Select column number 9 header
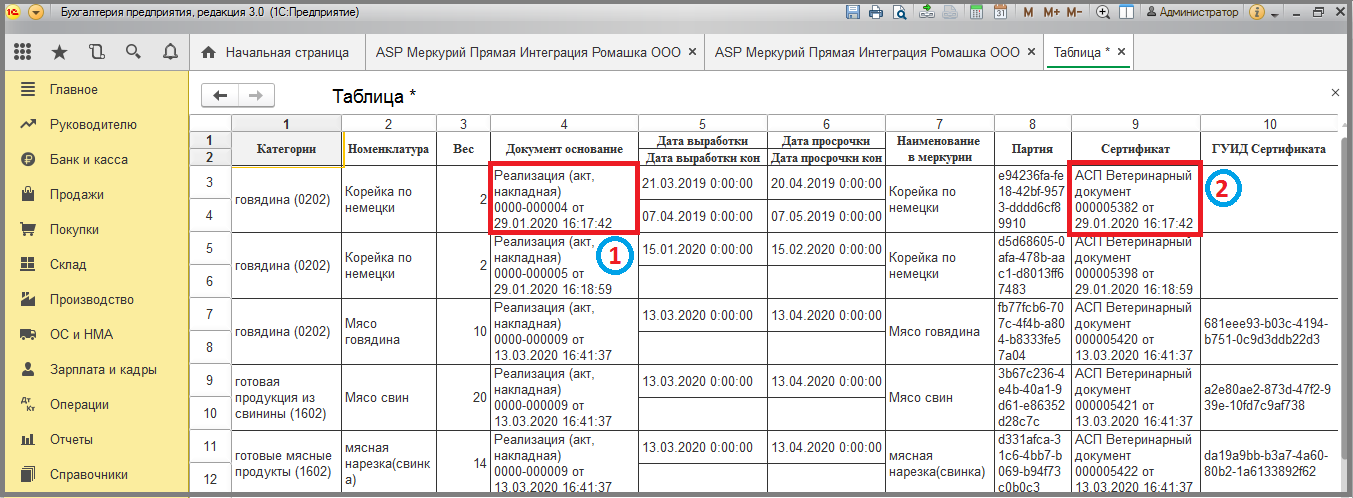Viewport: 1353px width, 498px height. point(1135,124)
